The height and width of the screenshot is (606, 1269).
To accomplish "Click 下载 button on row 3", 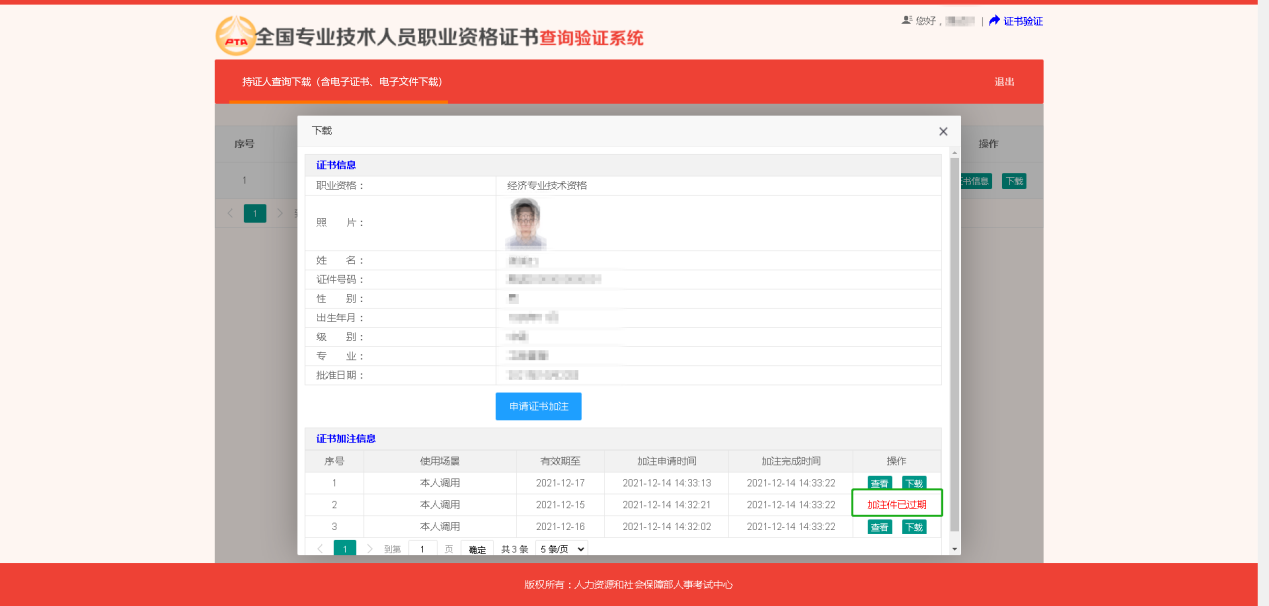I will coord(914,525).
